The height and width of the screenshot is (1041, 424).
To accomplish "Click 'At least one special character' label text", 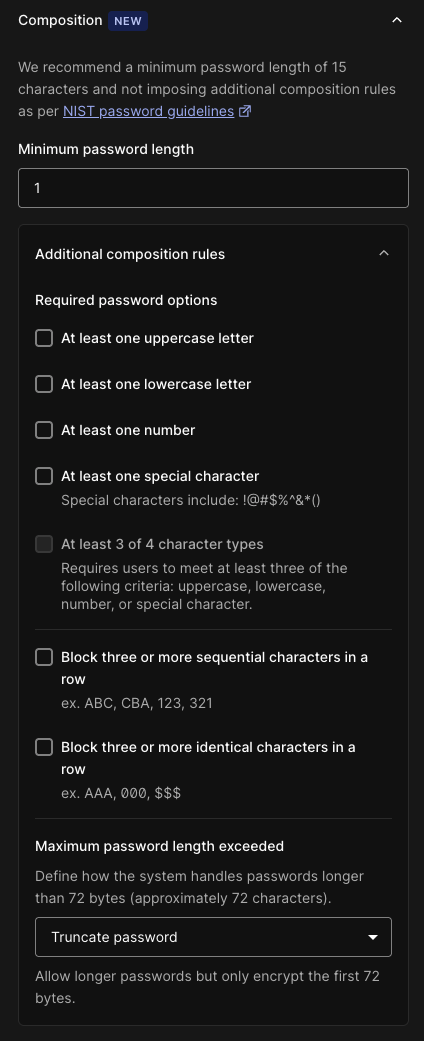I will [160, 476].
